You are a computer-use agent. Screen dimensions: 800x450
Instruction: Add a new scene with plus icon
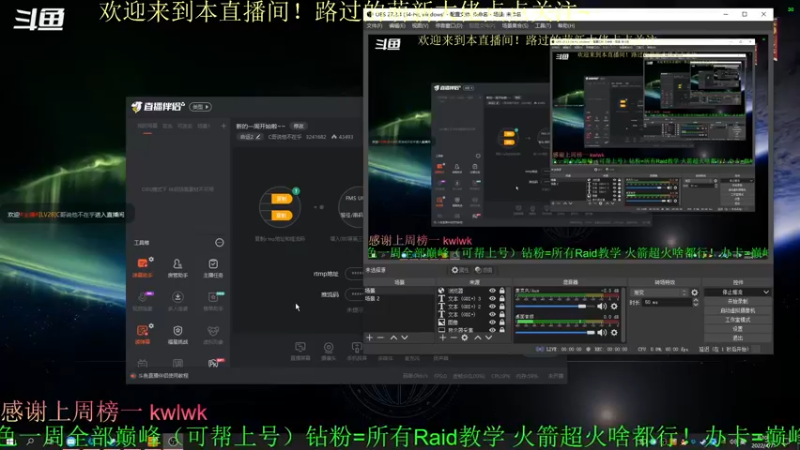pyautogui.click(x=369, y=338)
